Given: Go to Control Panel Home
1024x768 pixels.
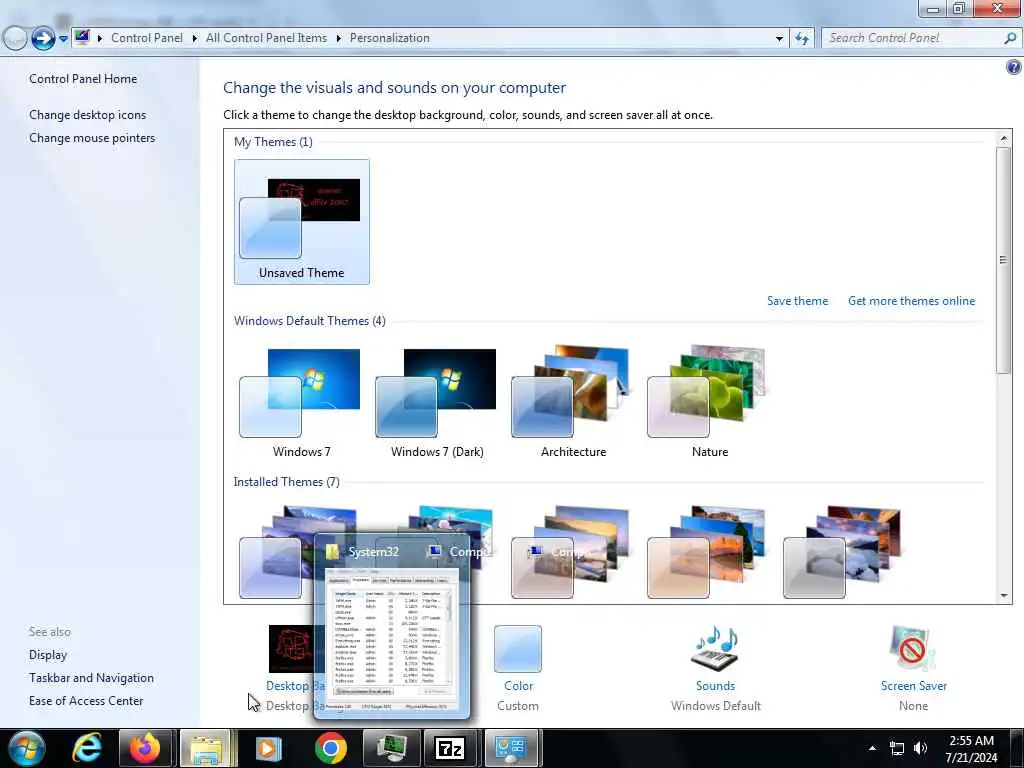Looking at the screenshot, I should click(83, 79).
